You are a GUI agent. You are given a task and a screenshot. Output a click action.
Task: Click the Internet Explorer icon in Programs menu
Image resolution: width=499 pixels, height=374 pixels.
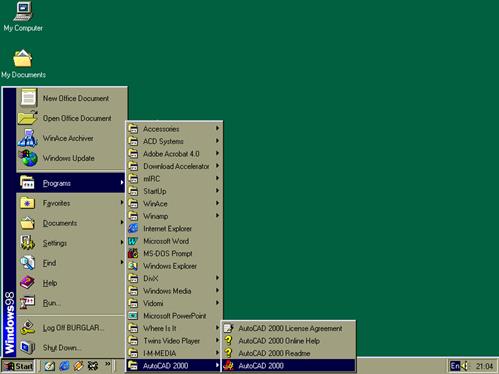click(x=133, y=229)
